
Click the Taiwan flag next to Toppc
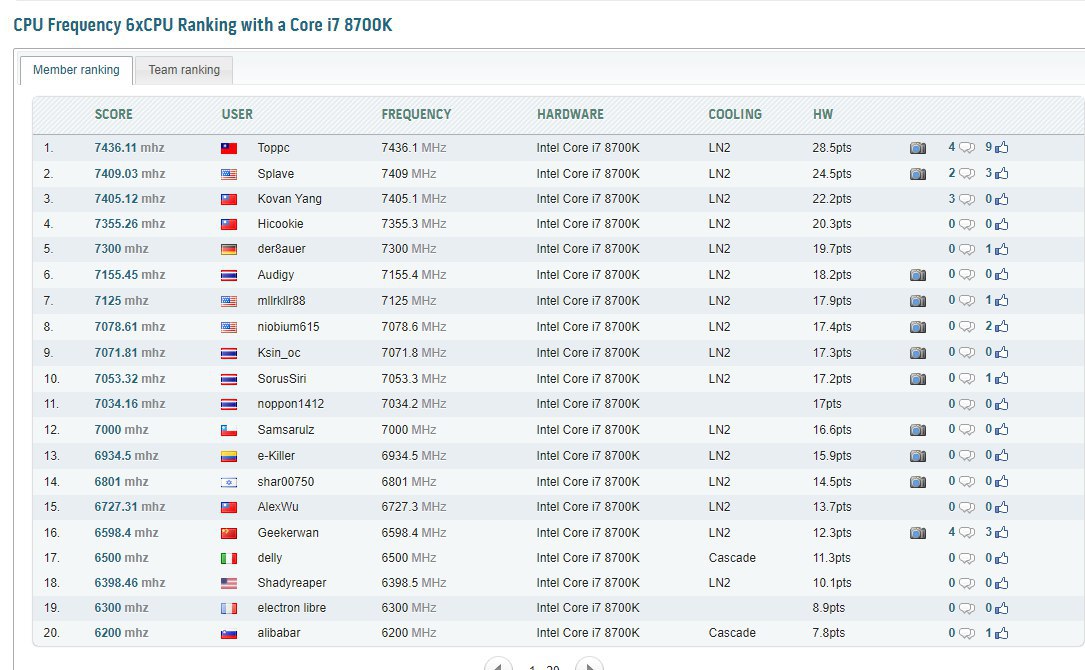pyautogui.click(x=229, y=148)
